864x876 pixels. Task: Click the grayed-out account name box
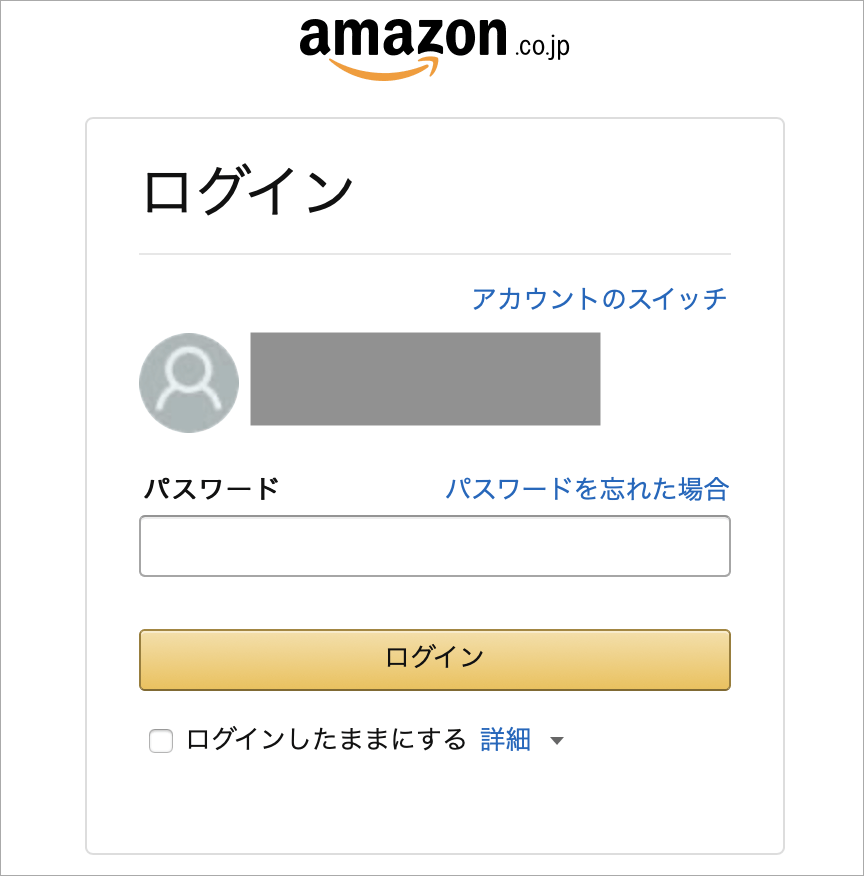(x=427, y=380)
